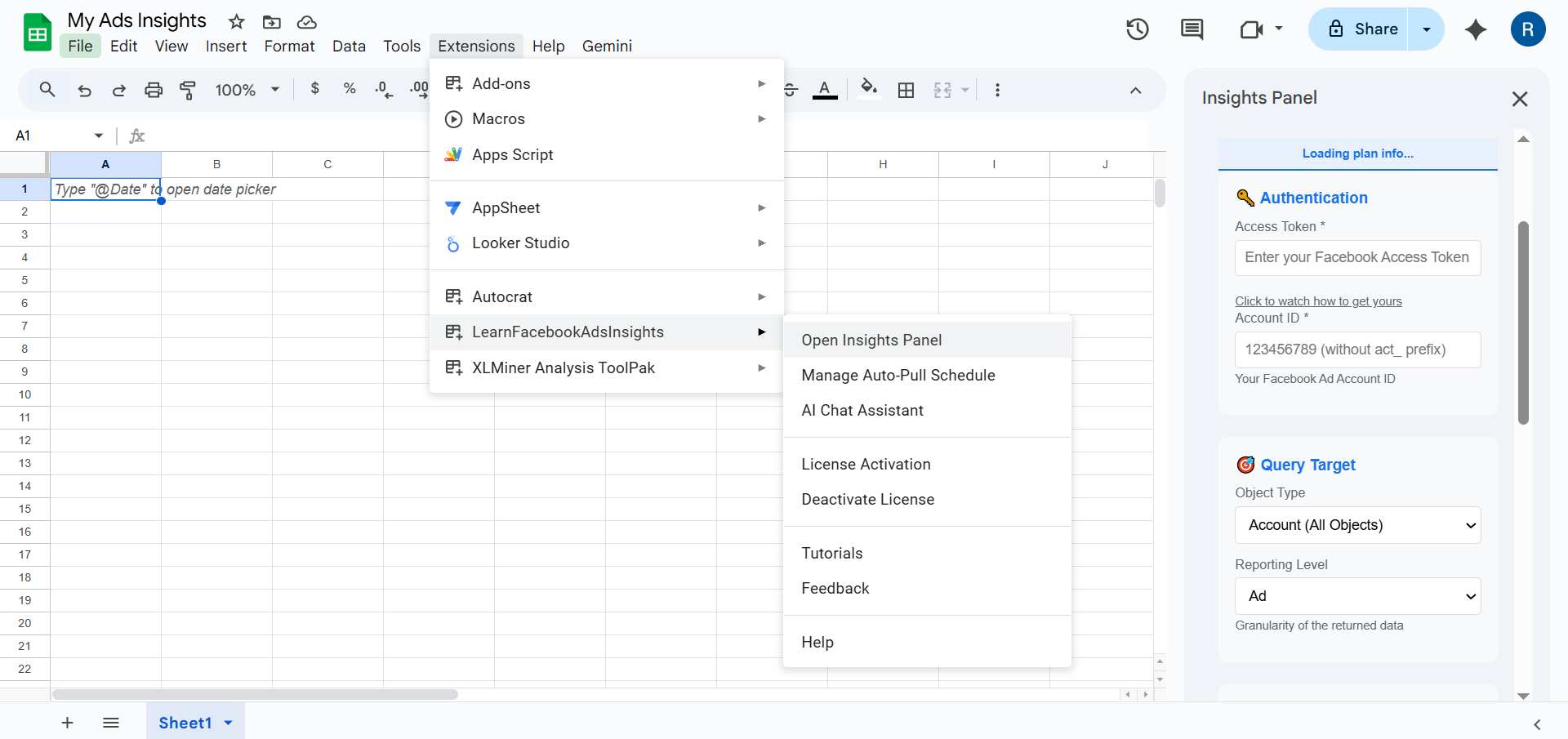The height and width of the screenshot is (739, 1568).
Task: Open 'Click to watch how to get yours' link
Action: tap(1318, 301)
